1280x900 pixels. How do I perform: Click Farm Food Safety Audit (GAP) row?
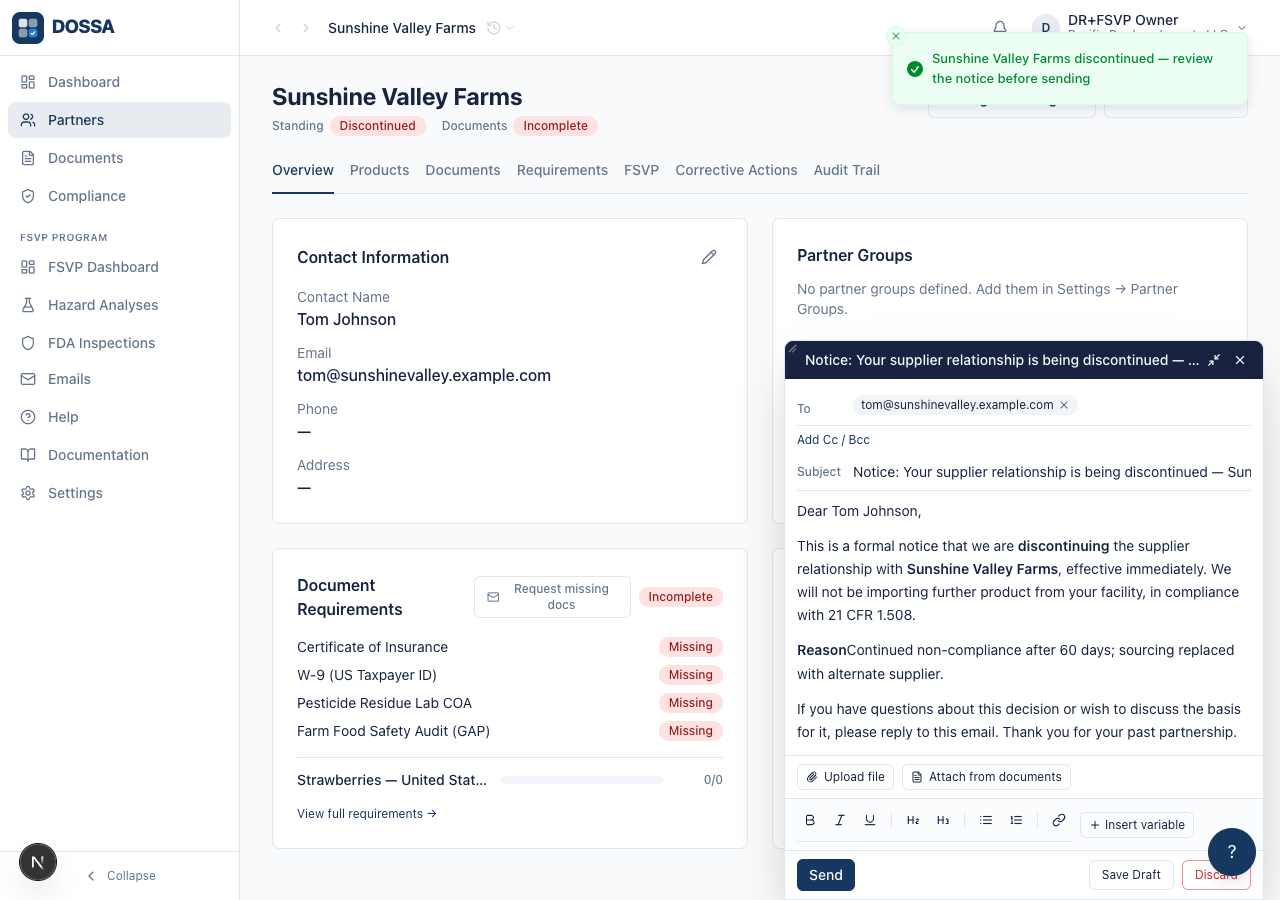pyautogui.click(x=510, y=731)
